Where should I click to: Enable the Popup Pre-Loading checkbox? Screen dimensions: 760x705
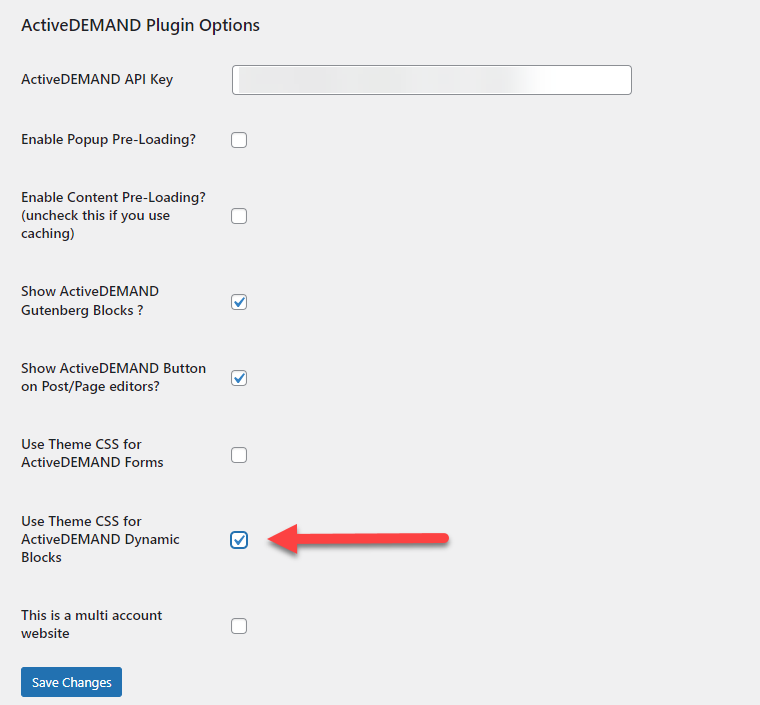click(239, 140)
